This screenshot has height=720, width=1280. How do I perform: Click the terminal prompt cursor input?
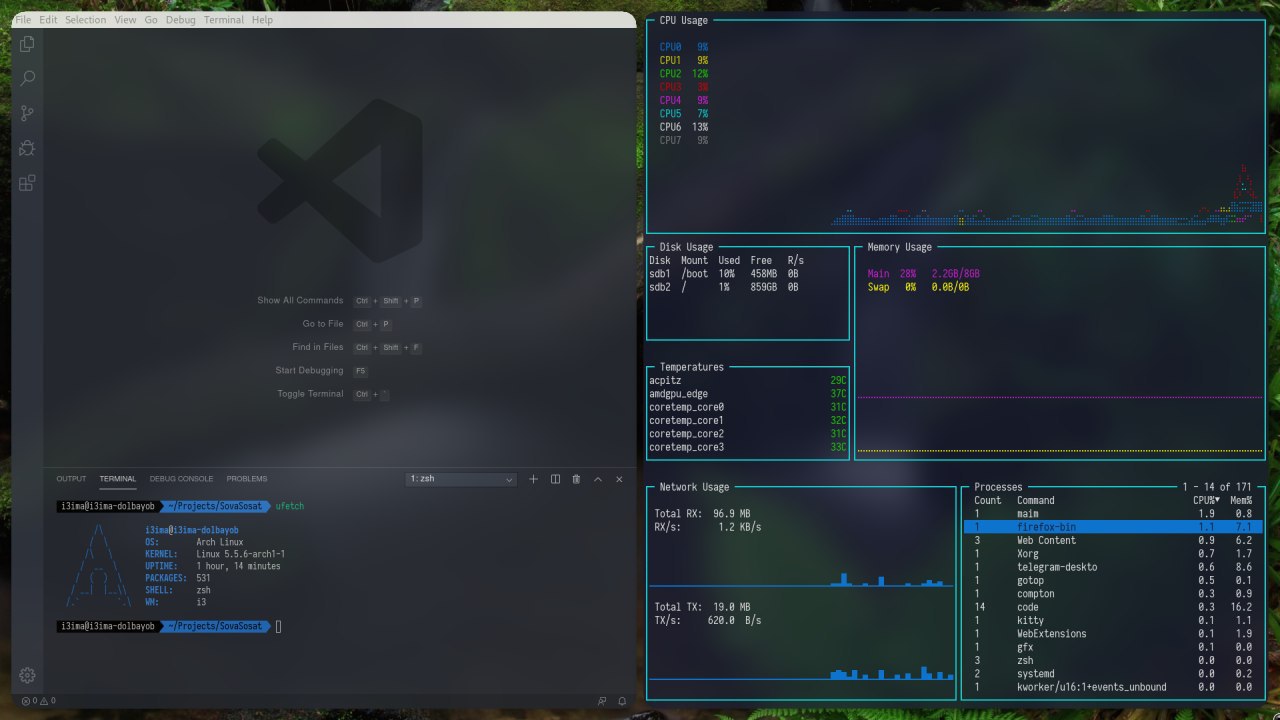[x=279, y=626]
